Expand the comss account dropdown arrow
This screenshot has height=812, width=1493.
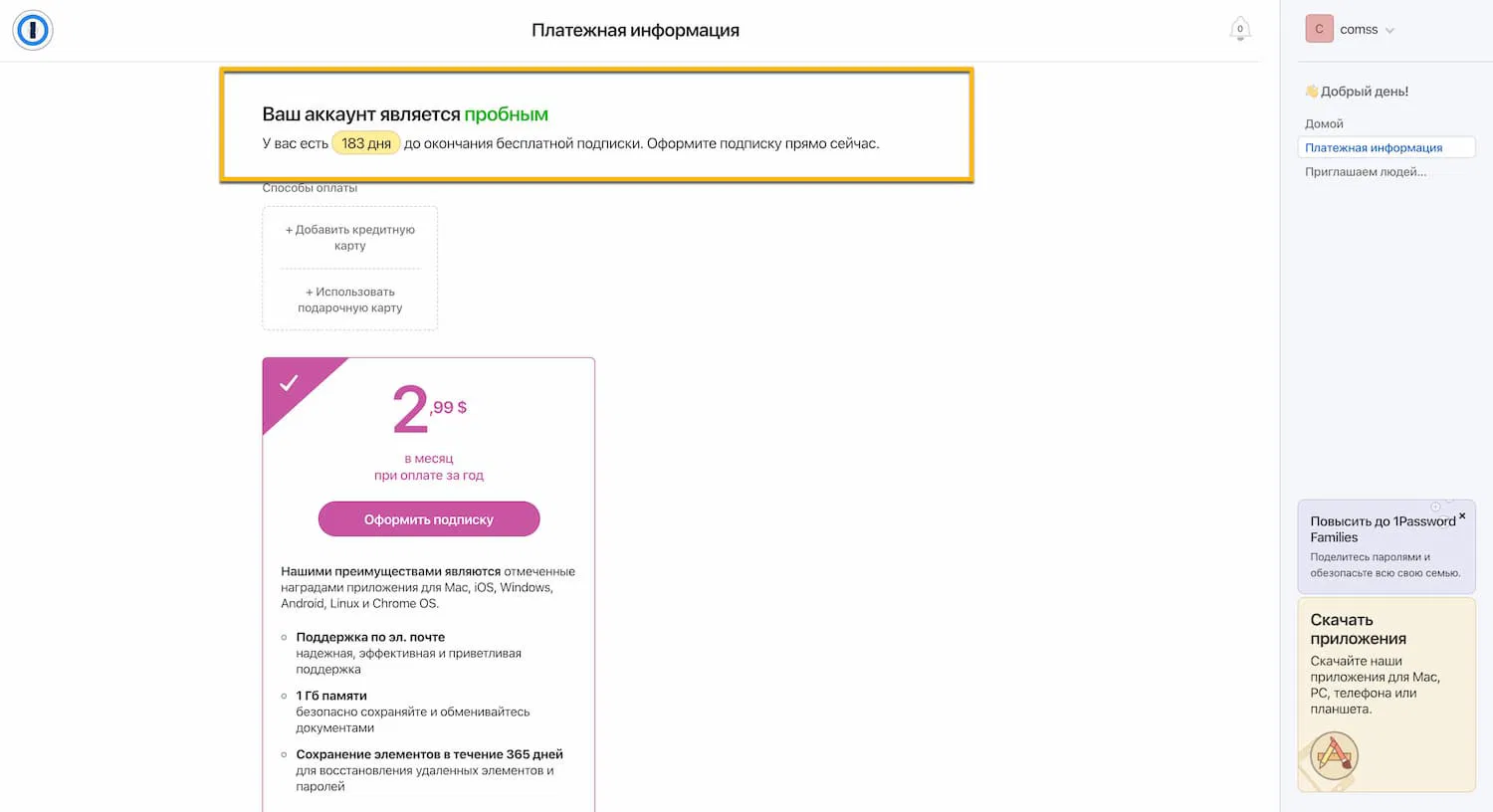point(1390,30)
